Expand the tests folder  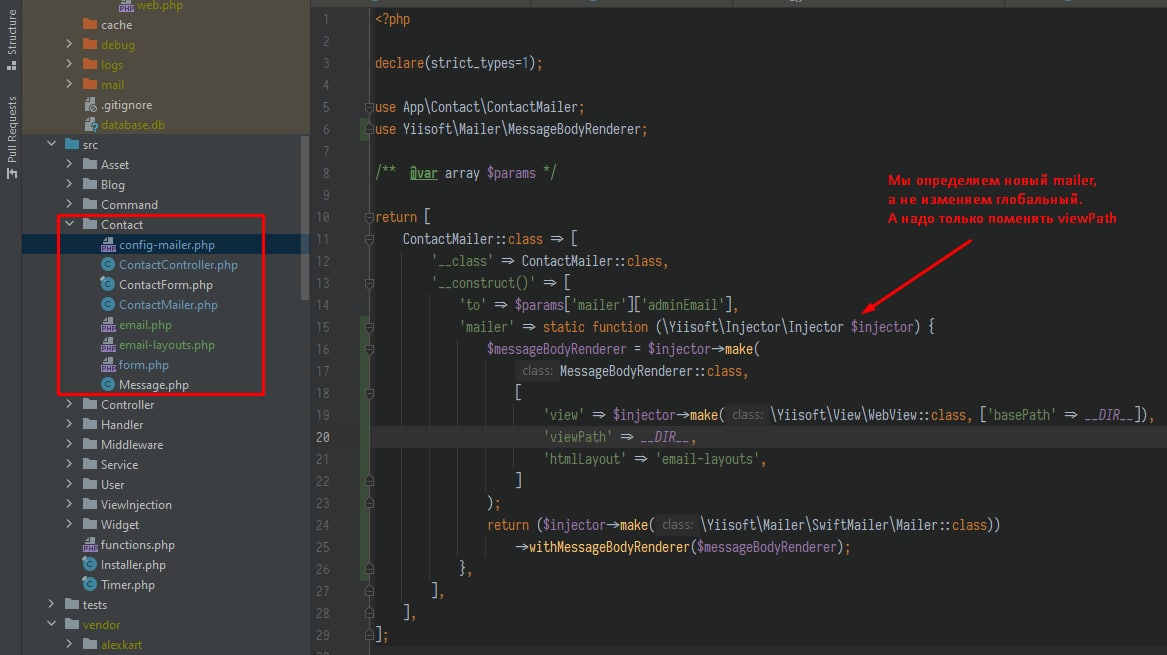[x=51, y=604]
